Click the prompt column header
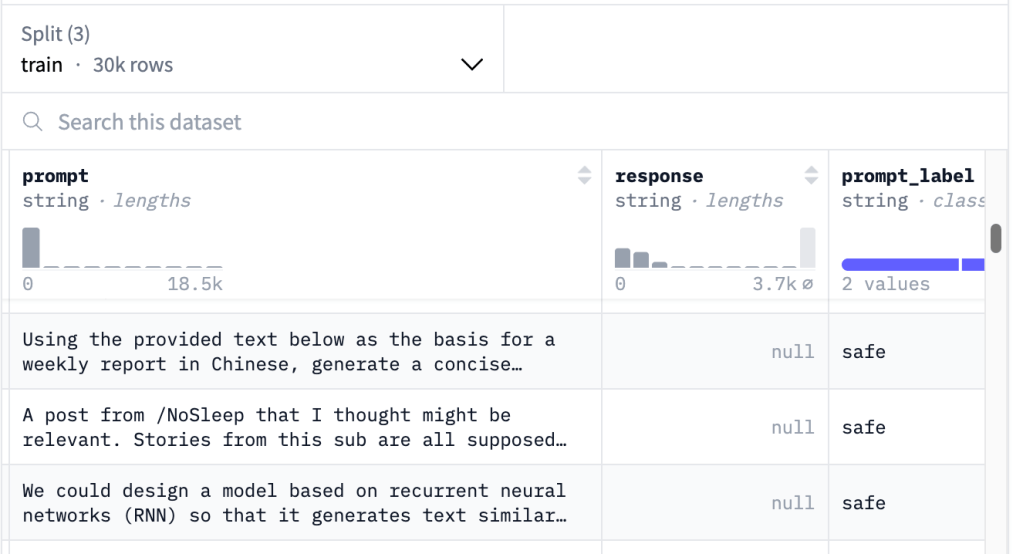 point(56,176)
